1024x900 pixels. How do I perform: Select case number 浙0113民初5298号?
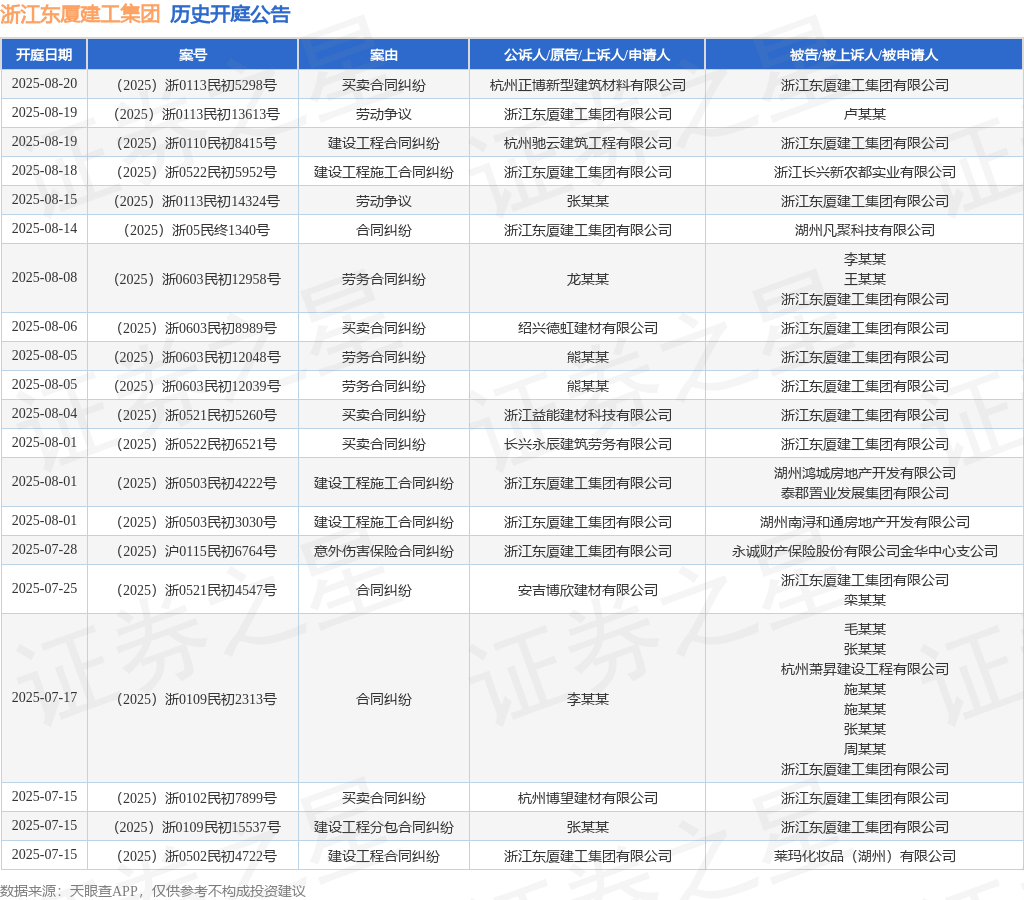(221, 86)
